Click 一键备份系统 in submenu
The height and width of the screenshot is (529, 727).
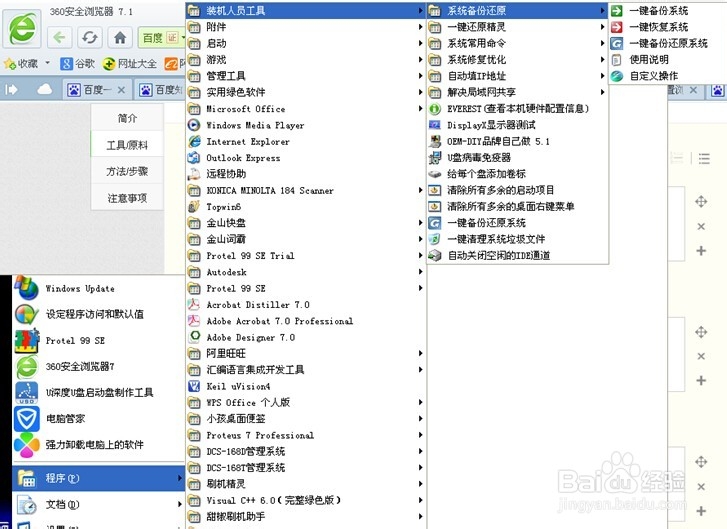tap(668, 11)
